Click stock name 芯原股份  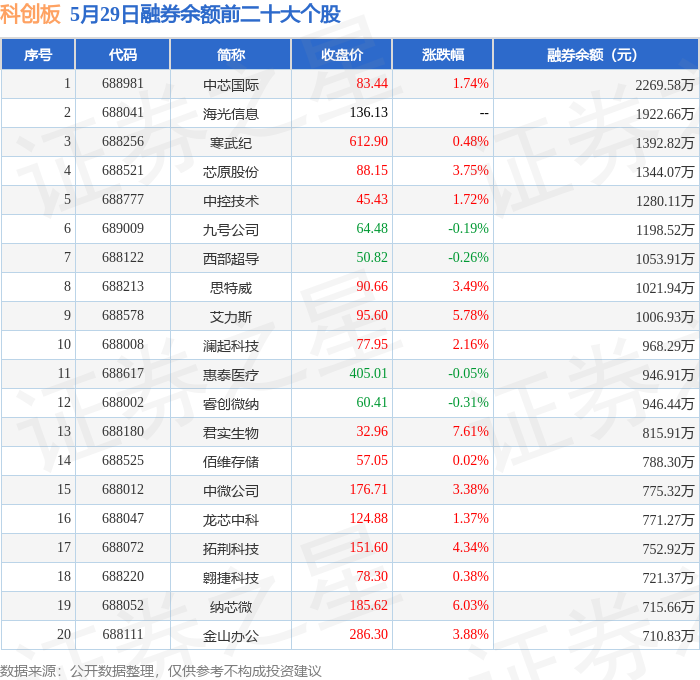coord(231,172)
